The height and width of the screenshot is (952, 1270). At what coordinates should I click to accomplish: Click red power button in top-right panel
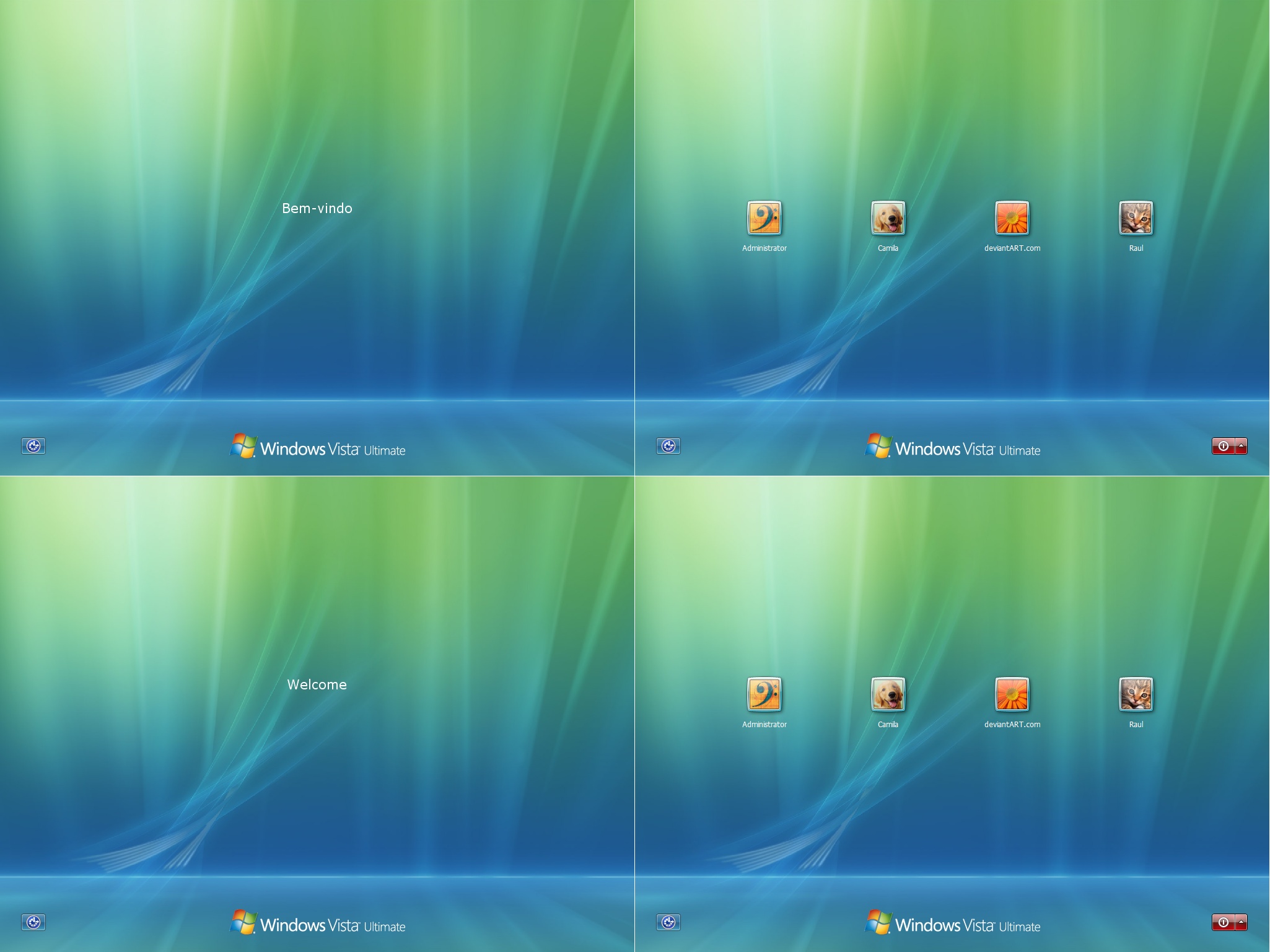tap(1223, 446)
